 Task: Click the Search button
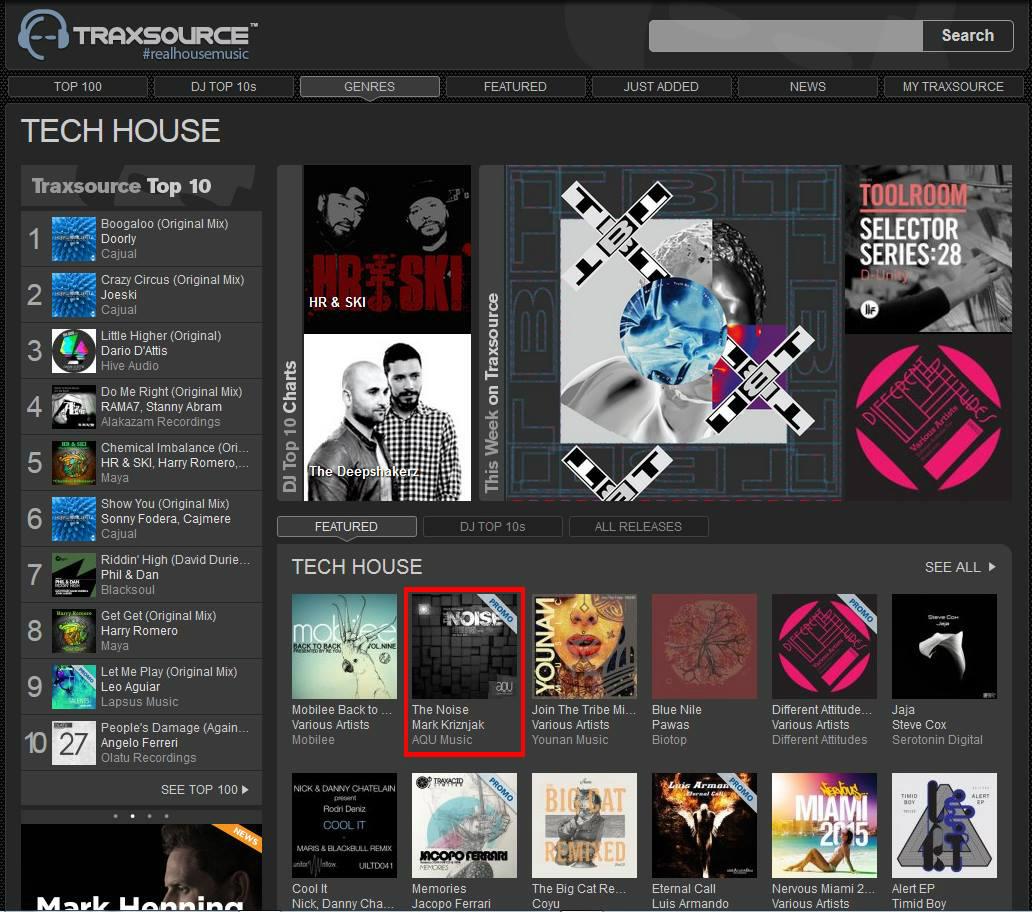966,35
